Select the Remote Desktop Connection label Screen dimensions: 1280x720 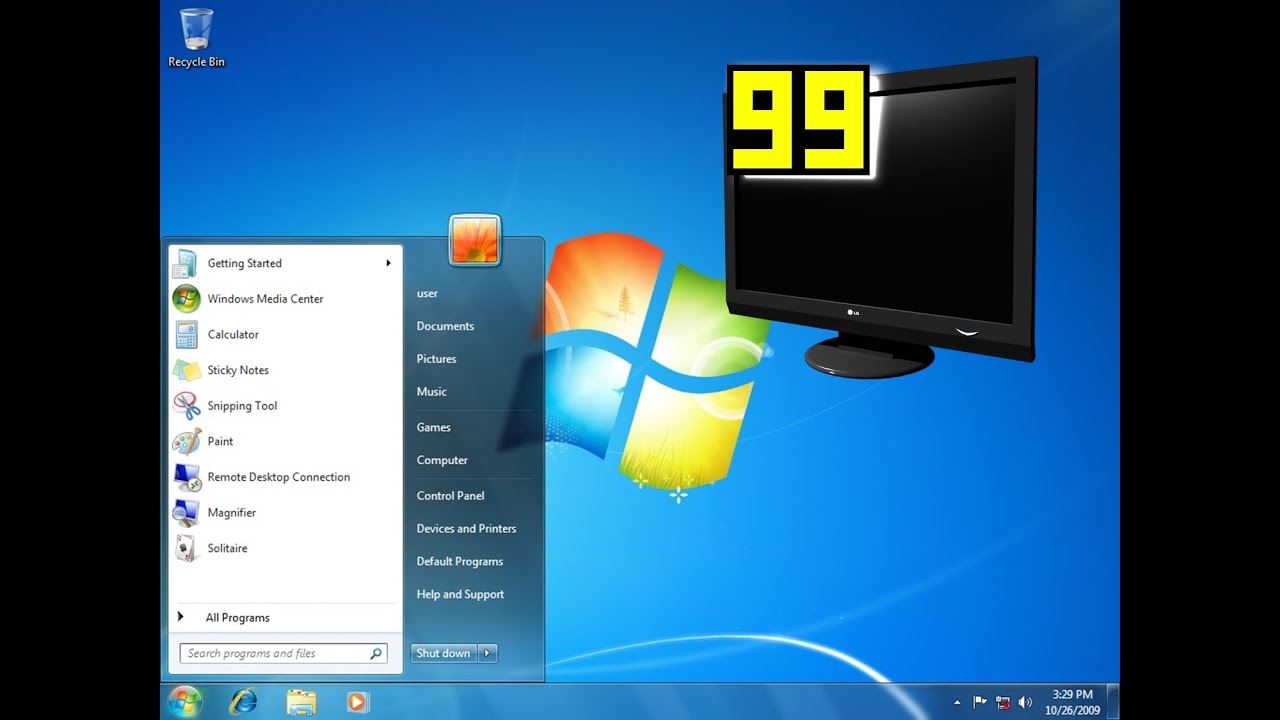point(279,477)
